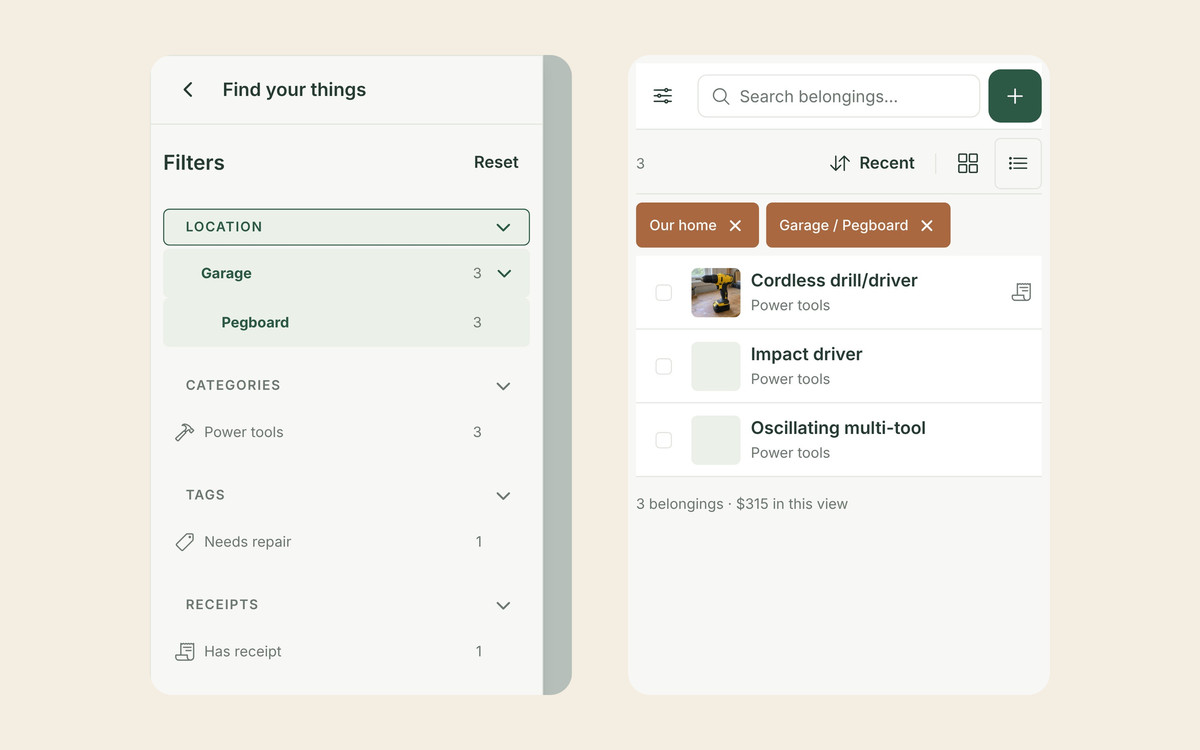Filter by Needs repair tag
The width and height of the screenshot is (1200, 750).
[x=346, y=542]
